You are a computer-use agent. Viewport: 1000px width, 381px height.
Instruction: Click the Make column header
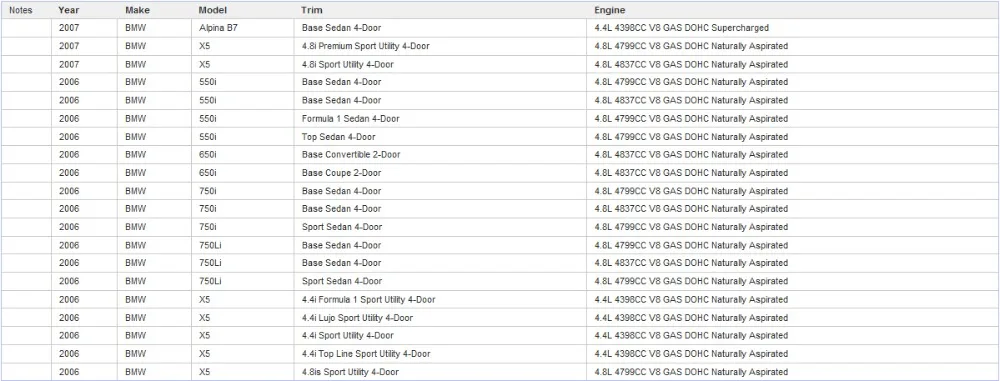pos(136,10)
